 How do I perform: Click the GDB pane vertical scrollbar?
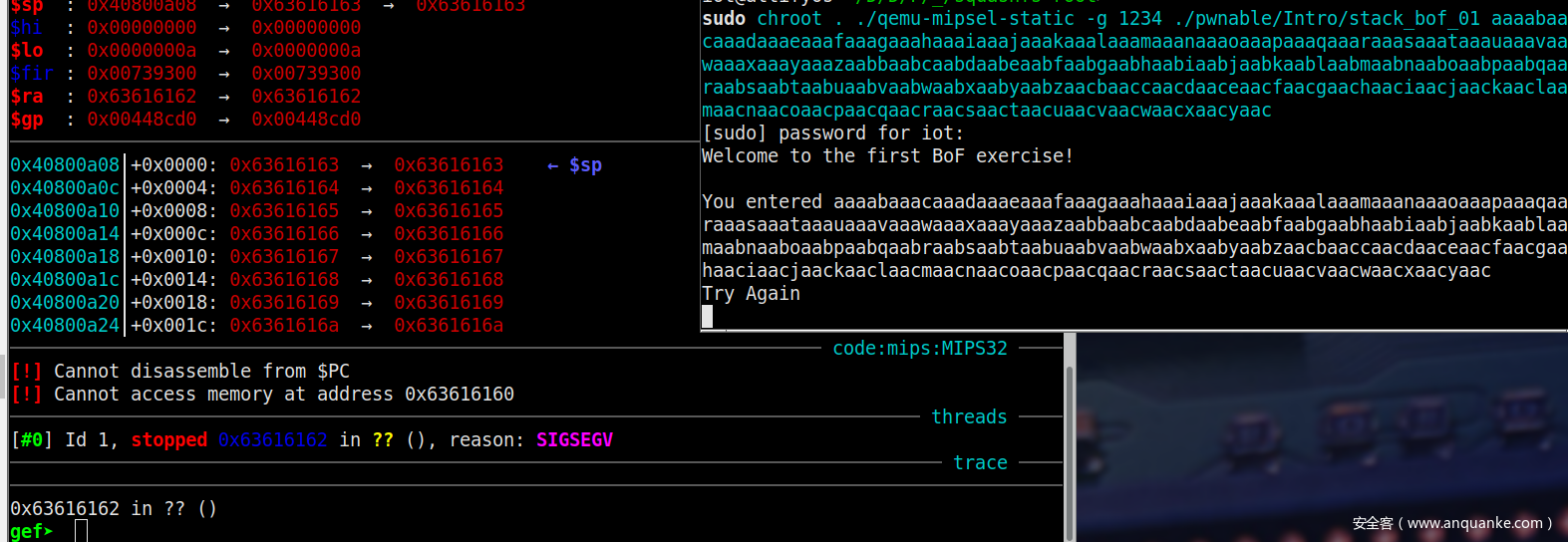click(x=1070, y=438)
